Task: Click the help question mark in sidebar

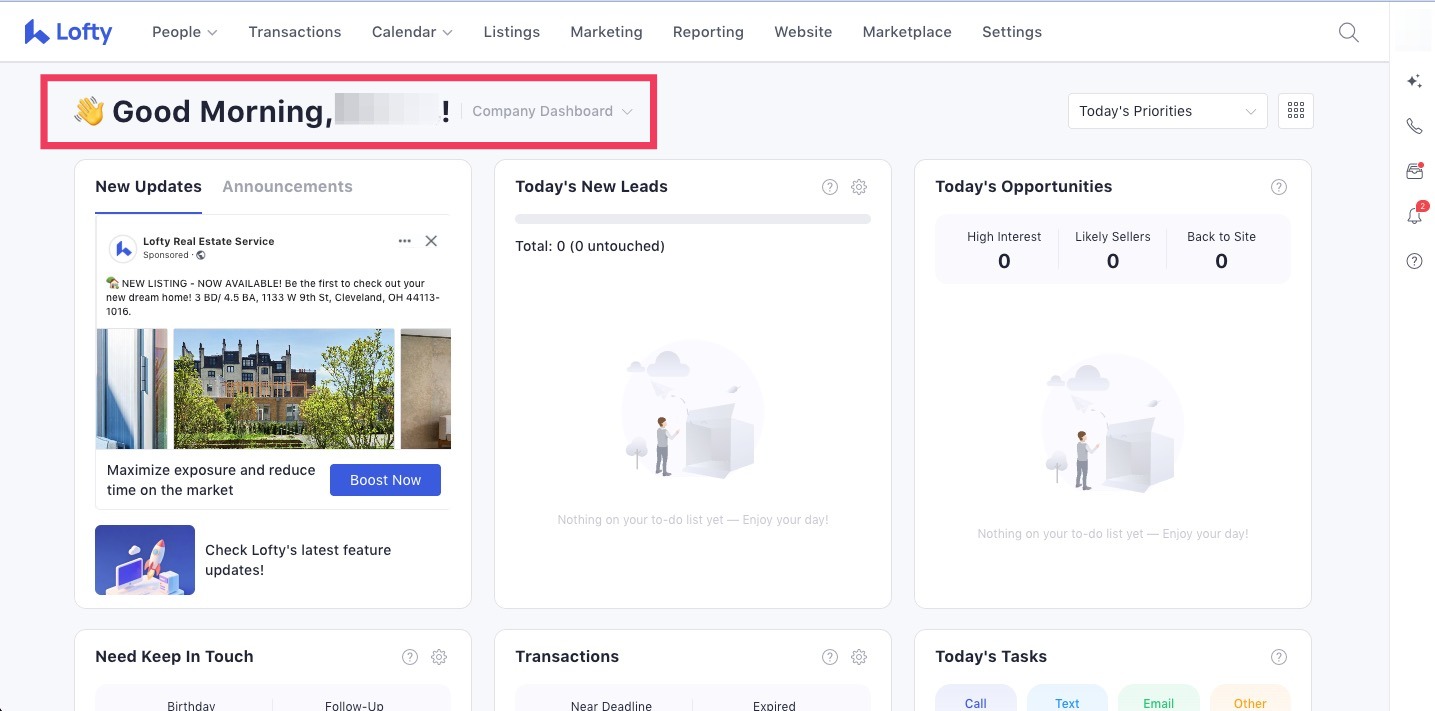Action: click(x=1414, y=261)
